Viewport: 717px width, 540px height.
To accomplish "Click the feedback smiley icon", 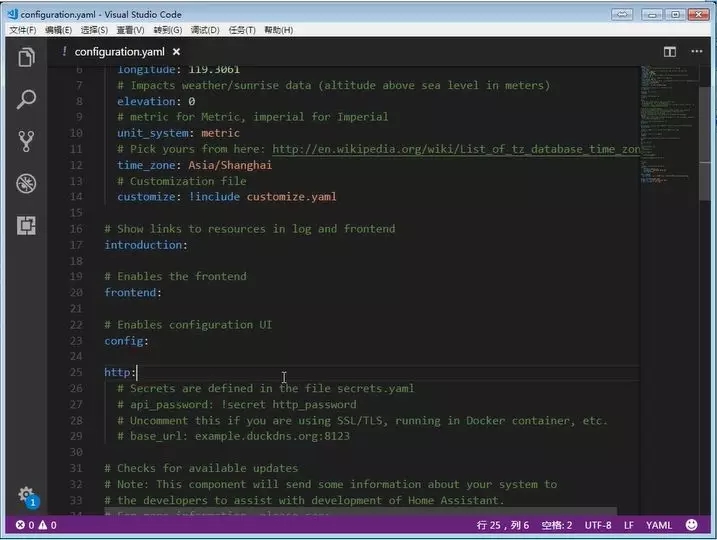I will coord(691,525).
